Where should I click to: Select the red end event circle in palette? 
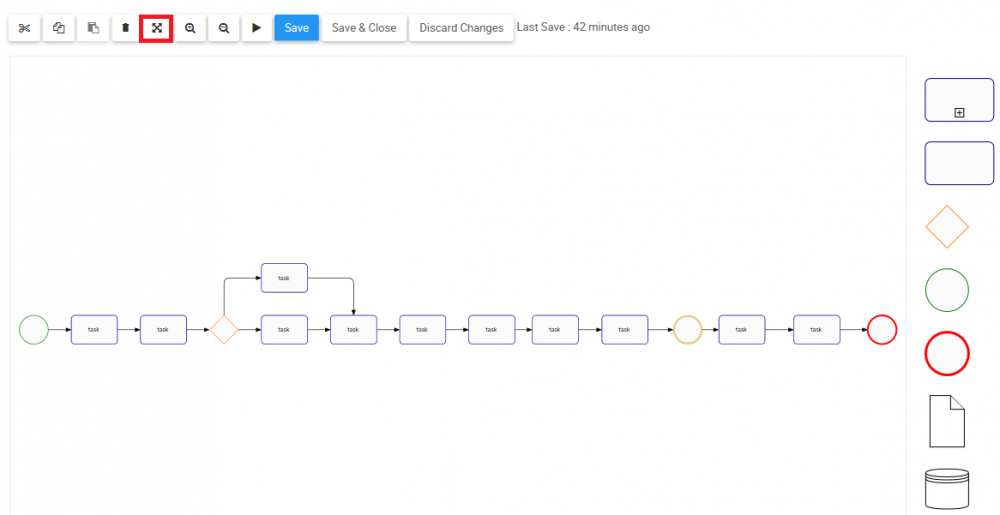click(x=947, y=353)
